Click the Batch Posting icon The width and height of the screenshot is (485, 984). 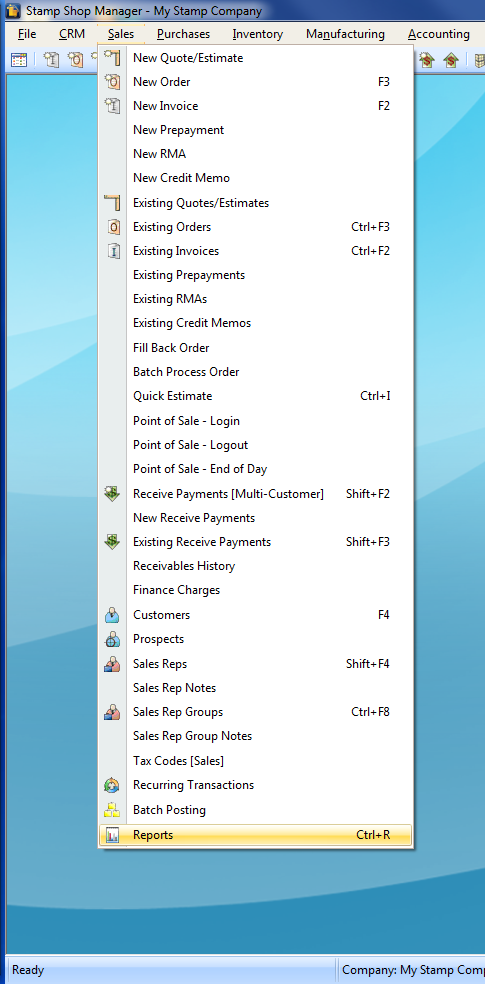(112, 810)
